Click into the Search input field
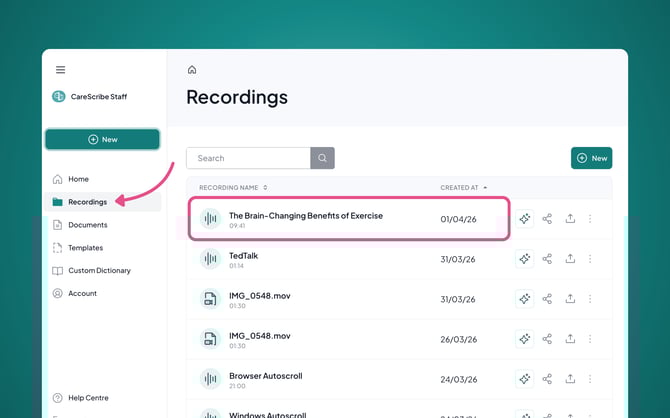 [x=248, y=158]
